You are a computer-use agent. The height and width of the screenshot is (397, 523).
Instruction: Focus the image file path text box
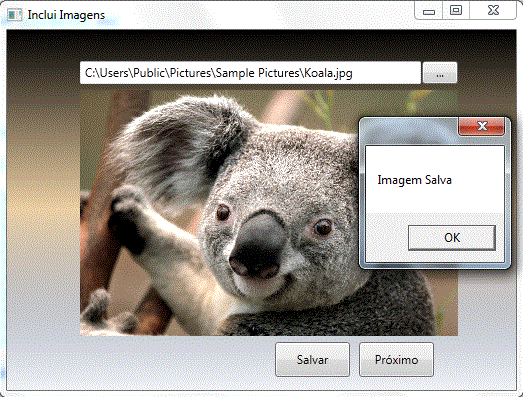pyautogui.click(x=250, y=73)
